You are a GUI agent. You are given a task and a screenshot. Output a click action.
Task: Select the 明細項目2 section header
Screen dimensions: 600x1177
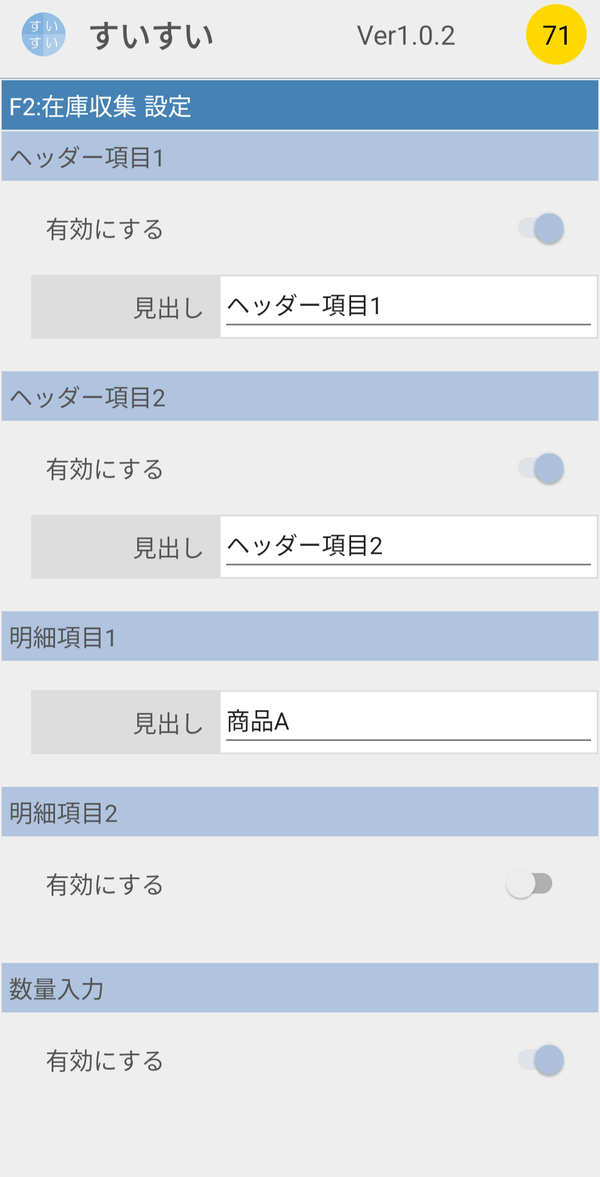[x=300, y=812]
